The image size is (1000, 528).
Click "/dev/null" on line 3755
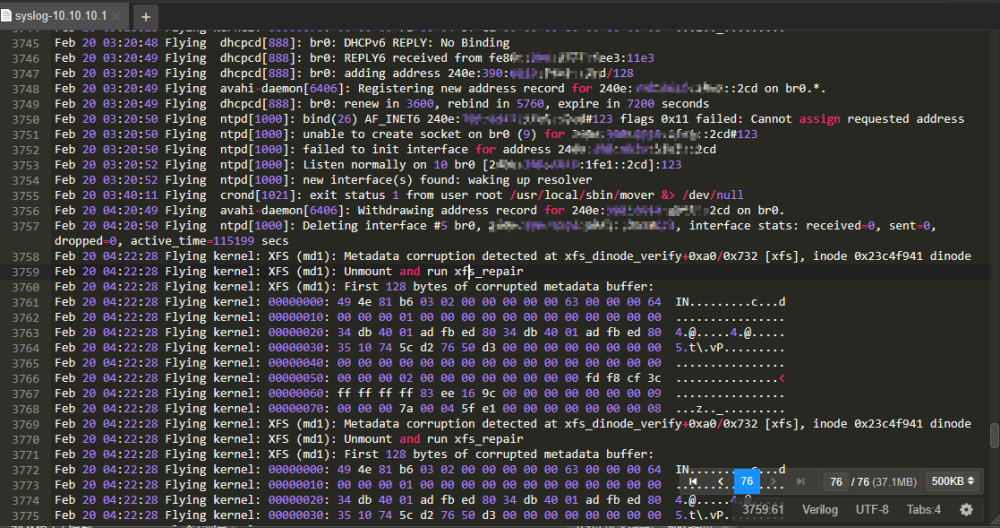[712, 195]
